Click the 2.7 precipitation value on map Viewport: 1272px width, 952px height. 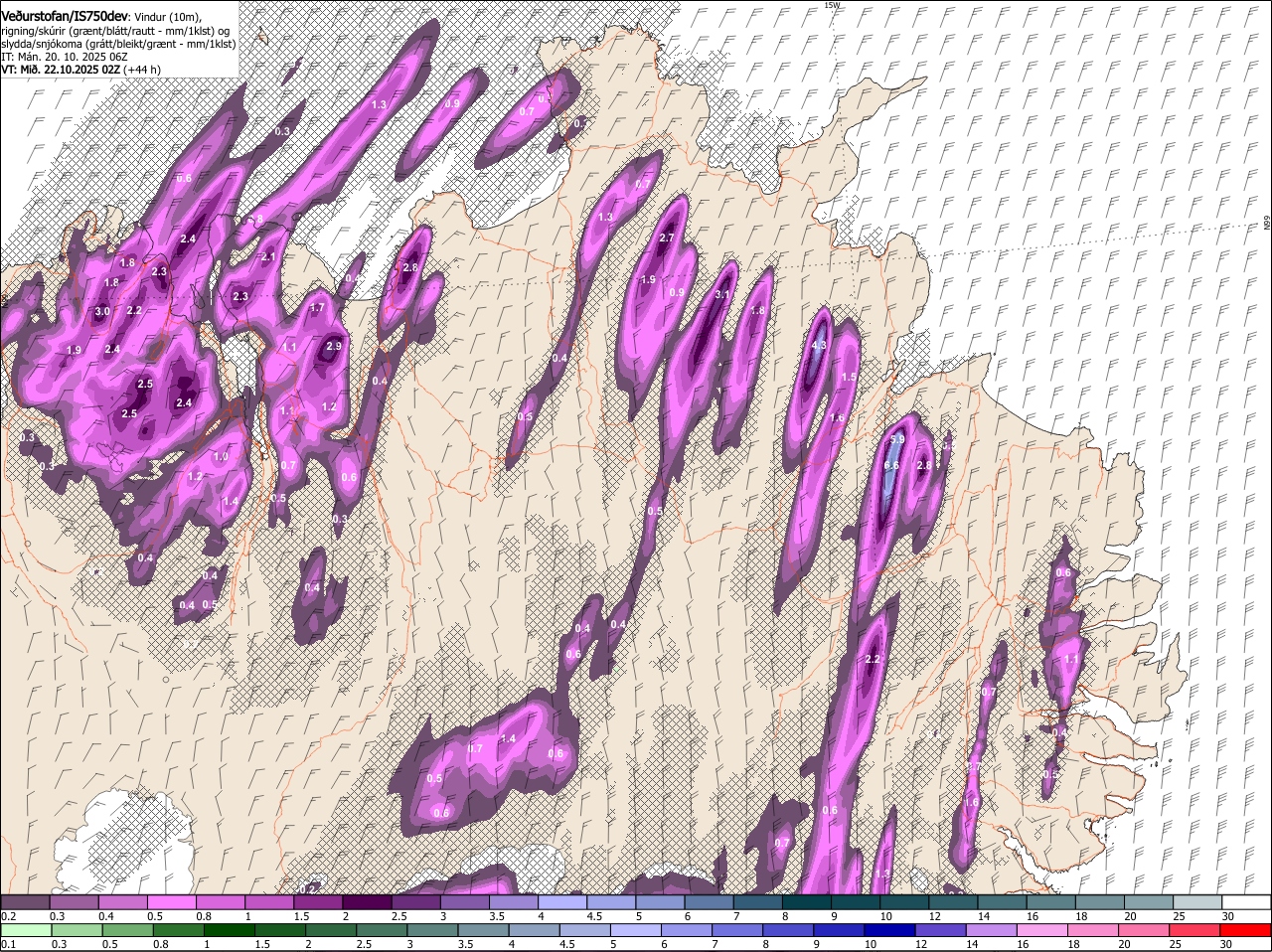tap(667, 238)
